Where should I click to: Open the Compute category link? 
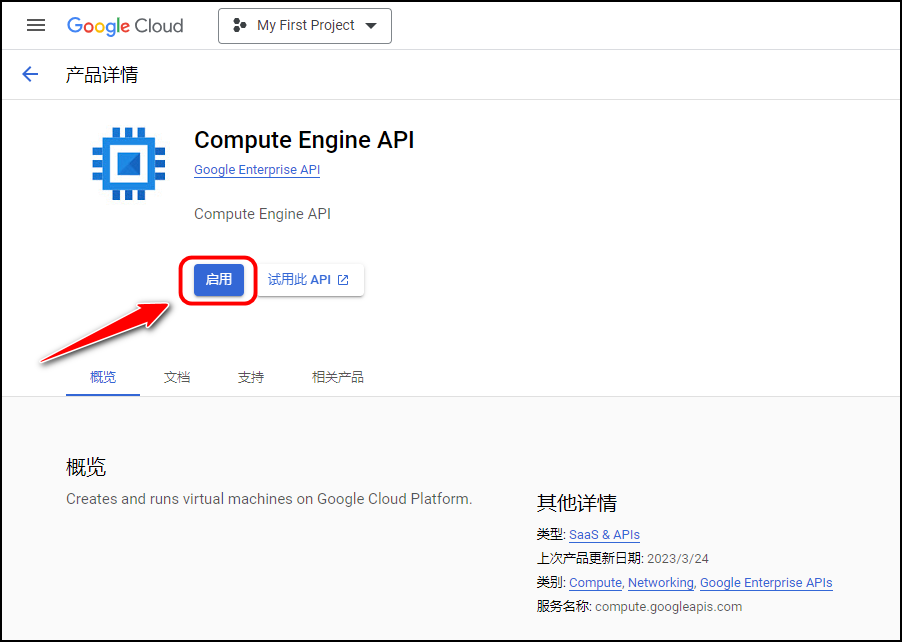(x=595, y=583)
